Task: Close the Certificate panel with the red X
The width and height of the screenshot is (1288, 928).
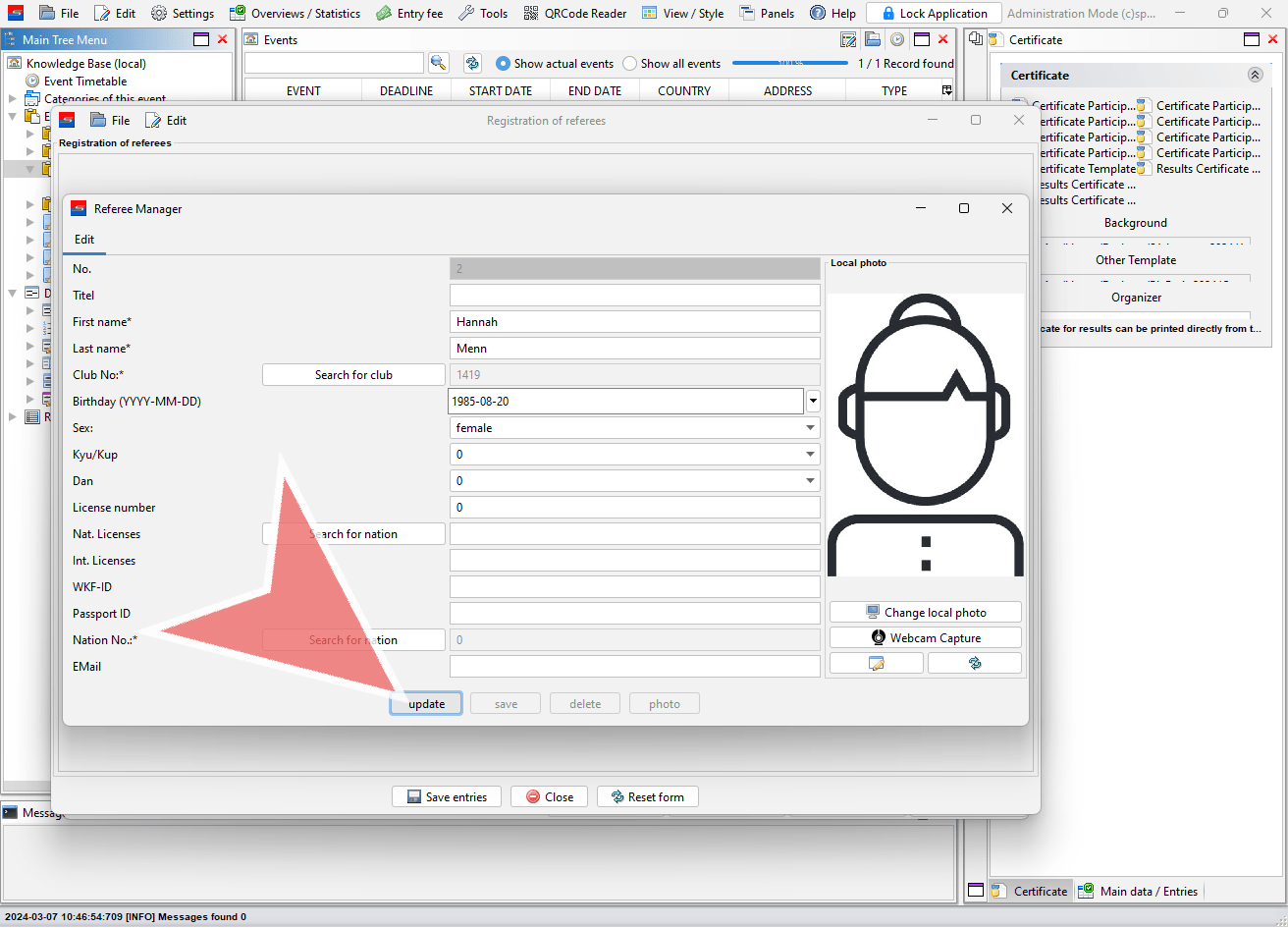Action: [1273, 39]
